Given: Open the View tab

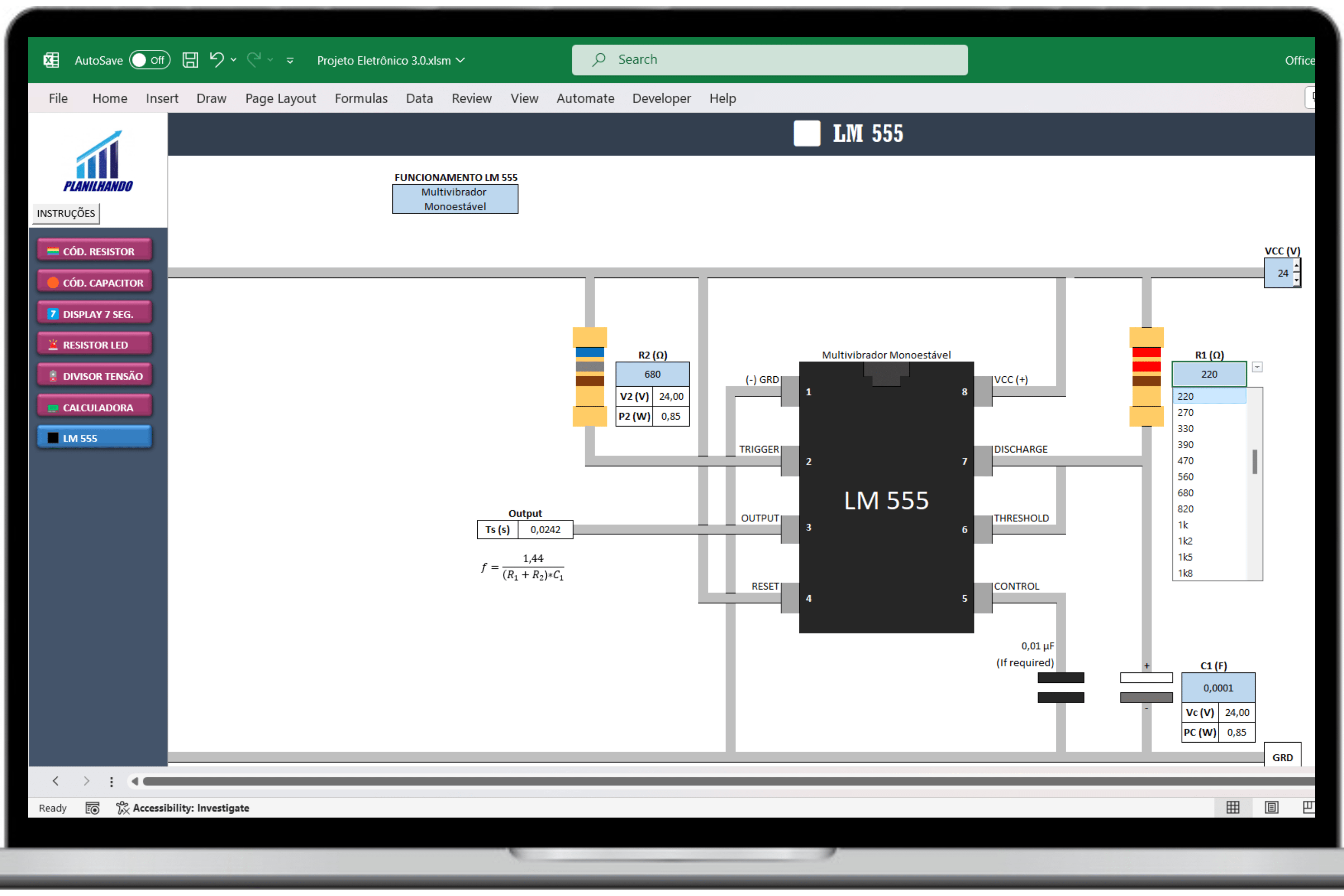Looking at the screenshot, I should click(x=524, y=98).
